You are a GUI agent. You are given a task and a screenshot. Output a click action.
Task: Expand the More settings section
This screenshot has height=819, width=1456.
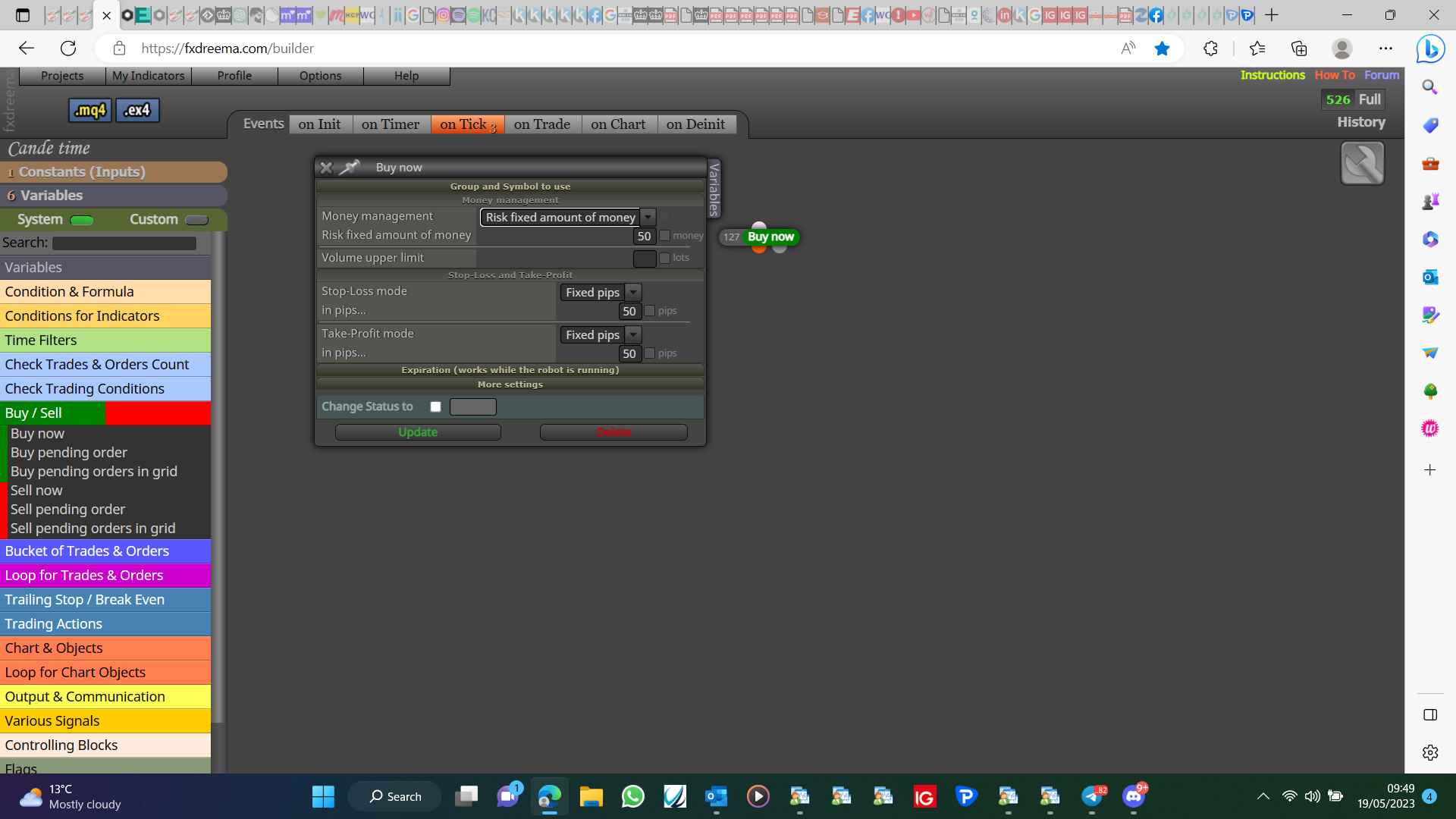tap(510, 384)
